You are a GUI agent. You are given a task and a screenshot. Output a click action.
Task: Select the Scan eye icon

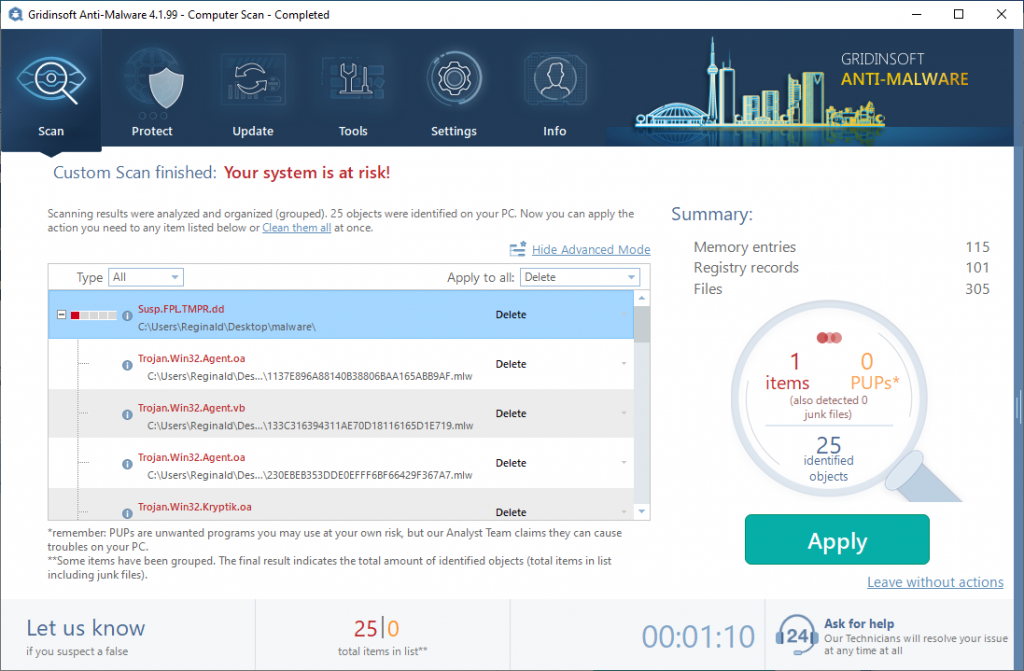(x=50, y=78)
